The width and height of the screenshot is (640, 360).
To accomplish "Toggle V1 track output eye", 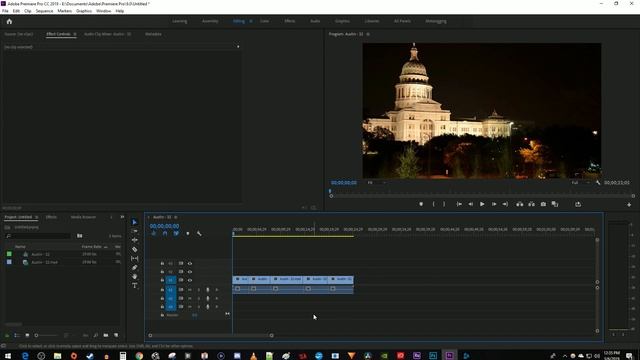I will 190,280.
